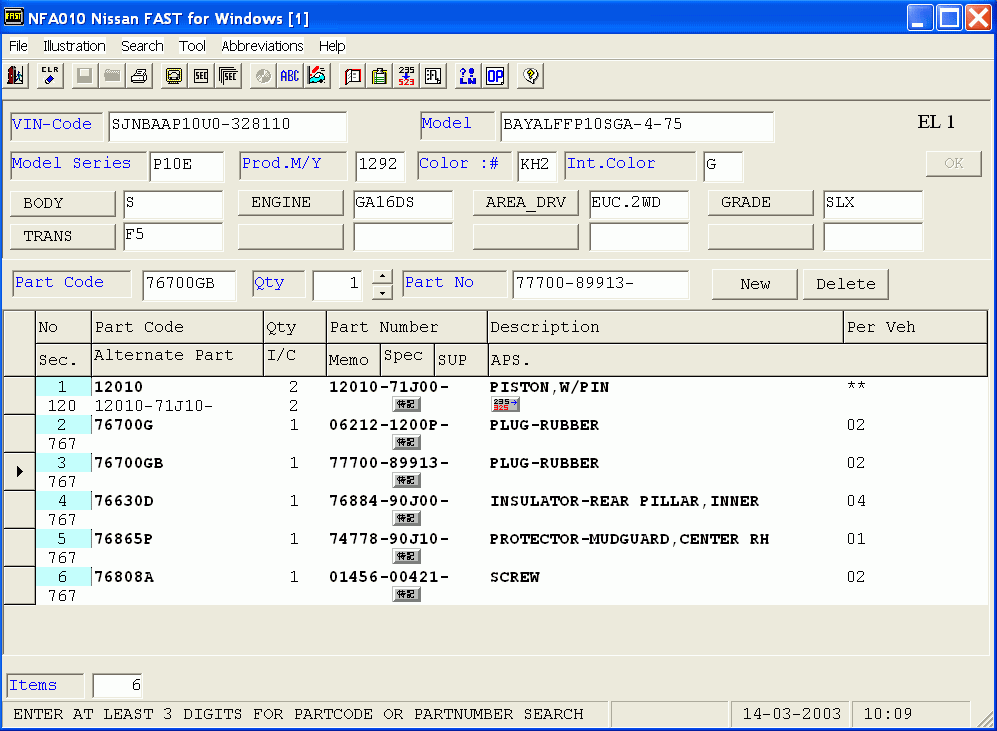
Task: Click the green clipboard list icon
Action: pyautogui.click(x=380, y=76)
